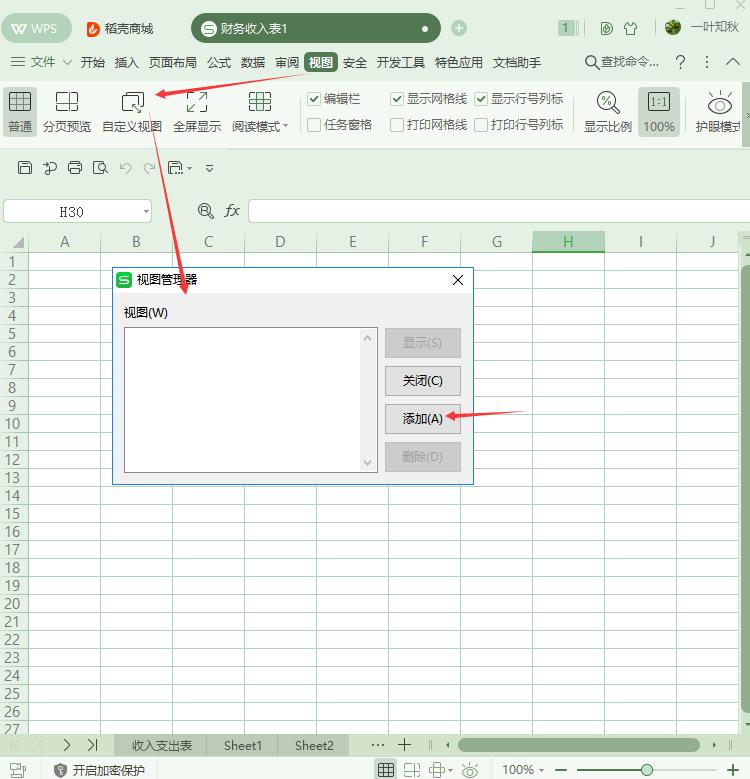Screen dimensions: 750x779
Task: Open the vertical three-dot more menu
Action: pos(707,62)
